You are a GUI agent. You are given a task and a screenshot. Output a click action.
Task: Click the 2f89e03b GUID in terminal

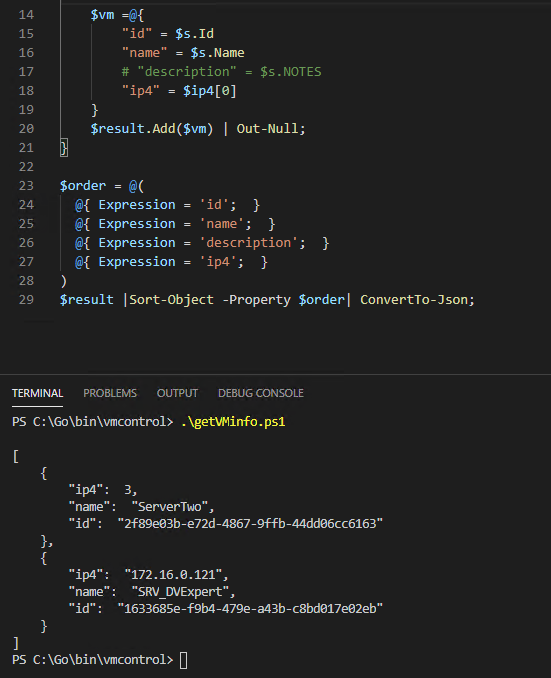pos(250,524)
